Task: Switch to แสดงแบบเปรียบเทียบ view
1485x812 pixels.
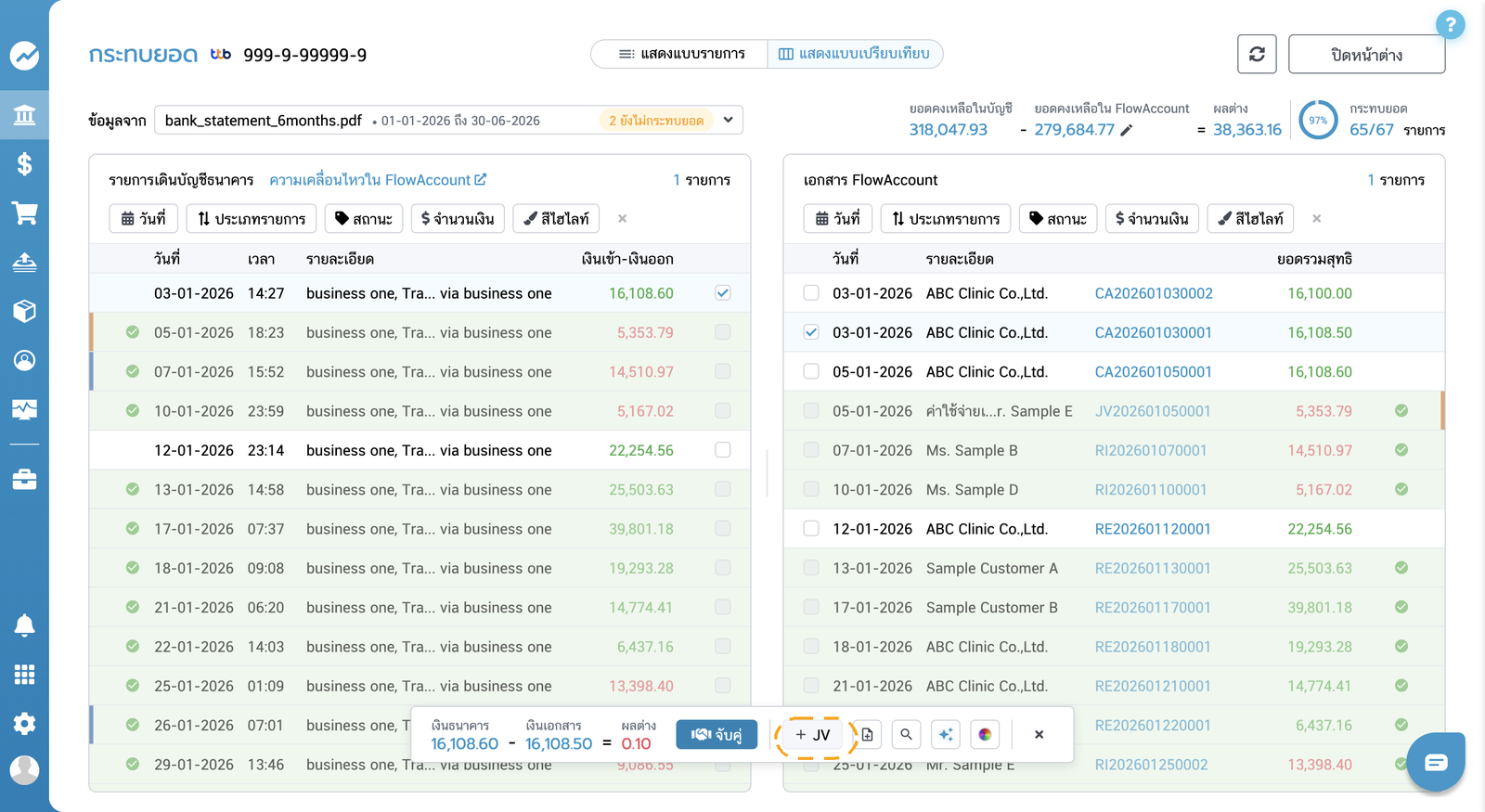Action: click(x=854, y=54)
